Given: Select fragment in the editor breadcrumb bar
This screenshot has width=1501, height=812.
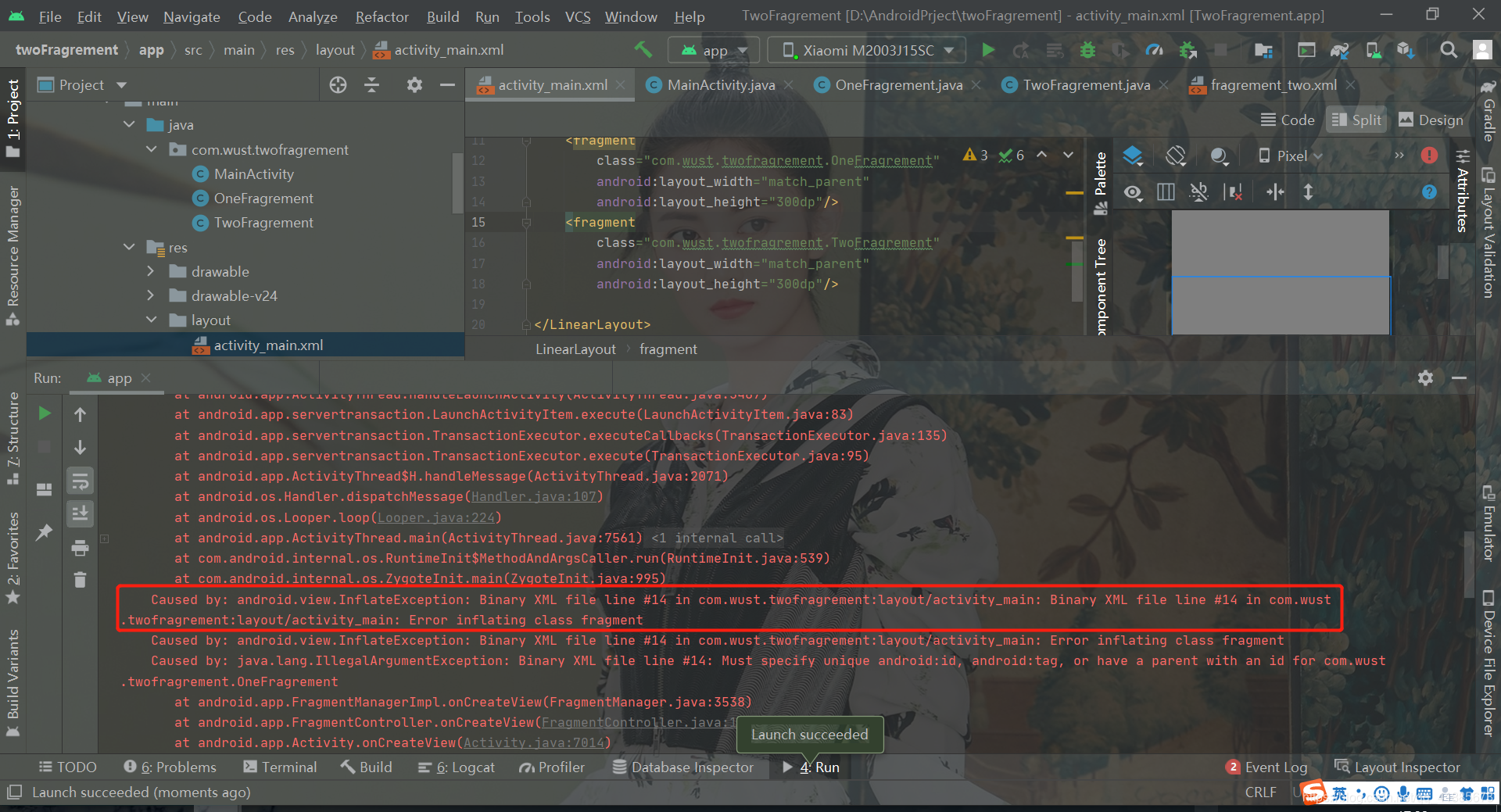Looking at the screenshot, I should point(668,349).
